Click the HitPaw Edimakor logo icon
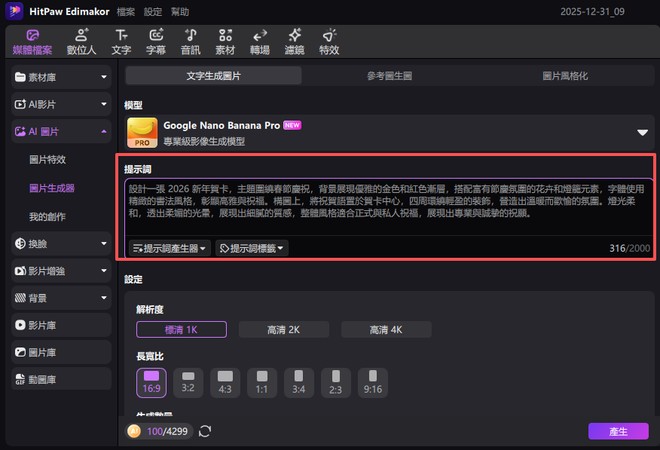660x450 pixels. pos(14,11)
